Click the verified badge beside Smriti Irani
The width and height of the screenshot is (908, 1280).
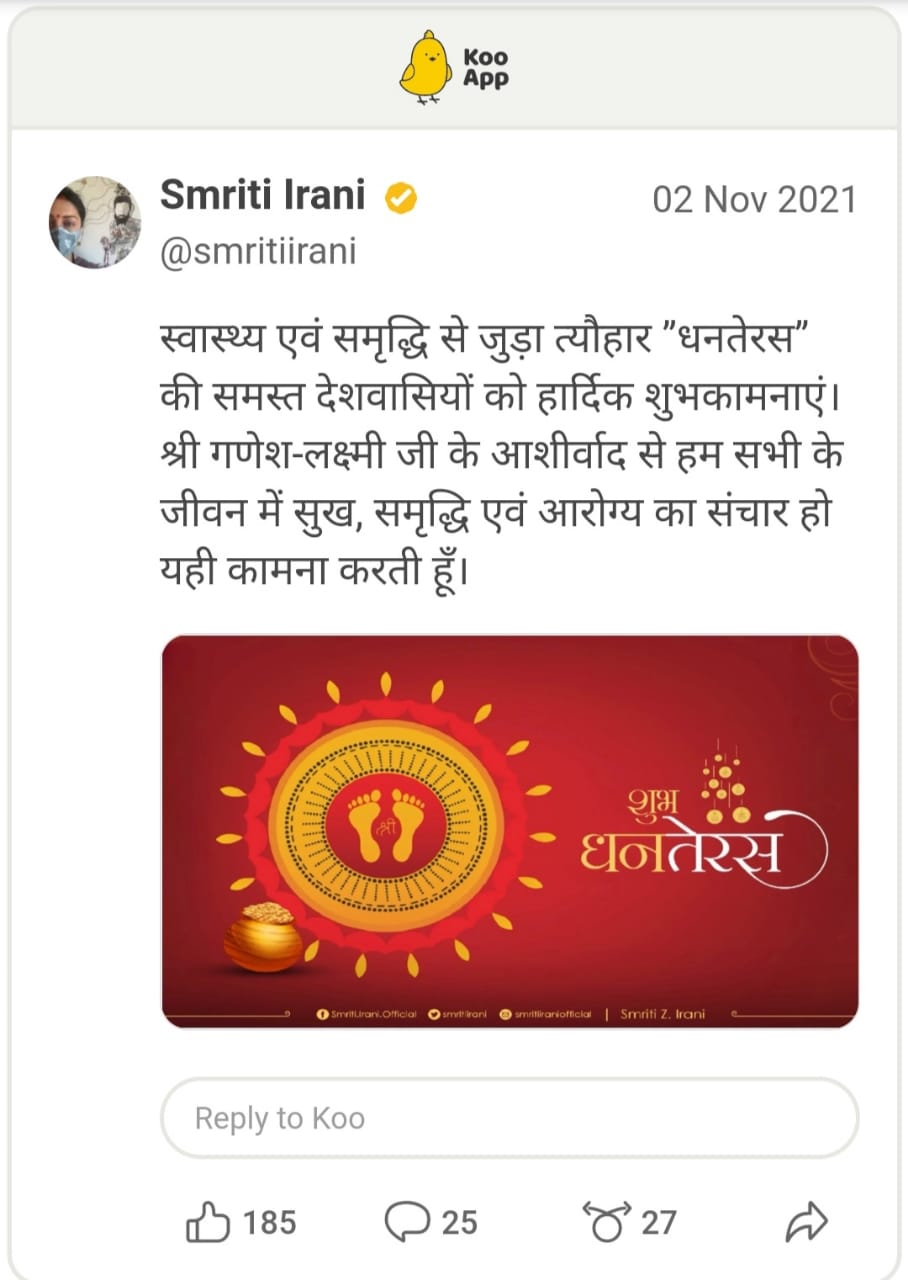(x=401, y=198)
